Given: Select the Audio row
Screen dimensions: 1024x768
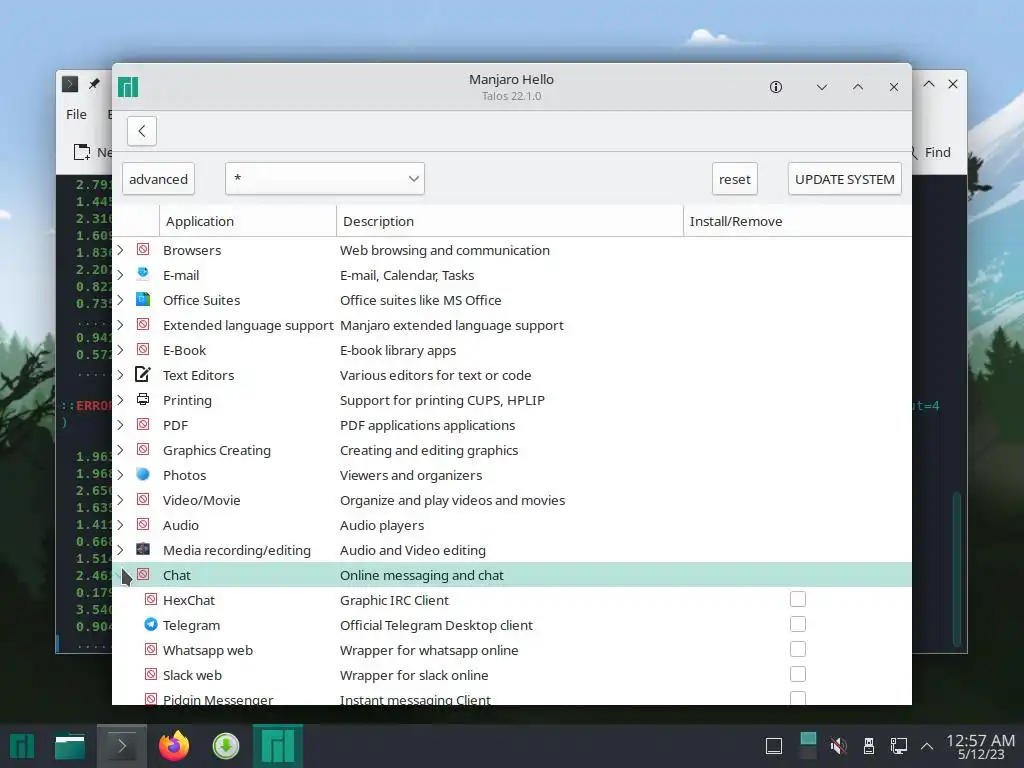Looking at the screenshot, I should click(x=511, y=525).
